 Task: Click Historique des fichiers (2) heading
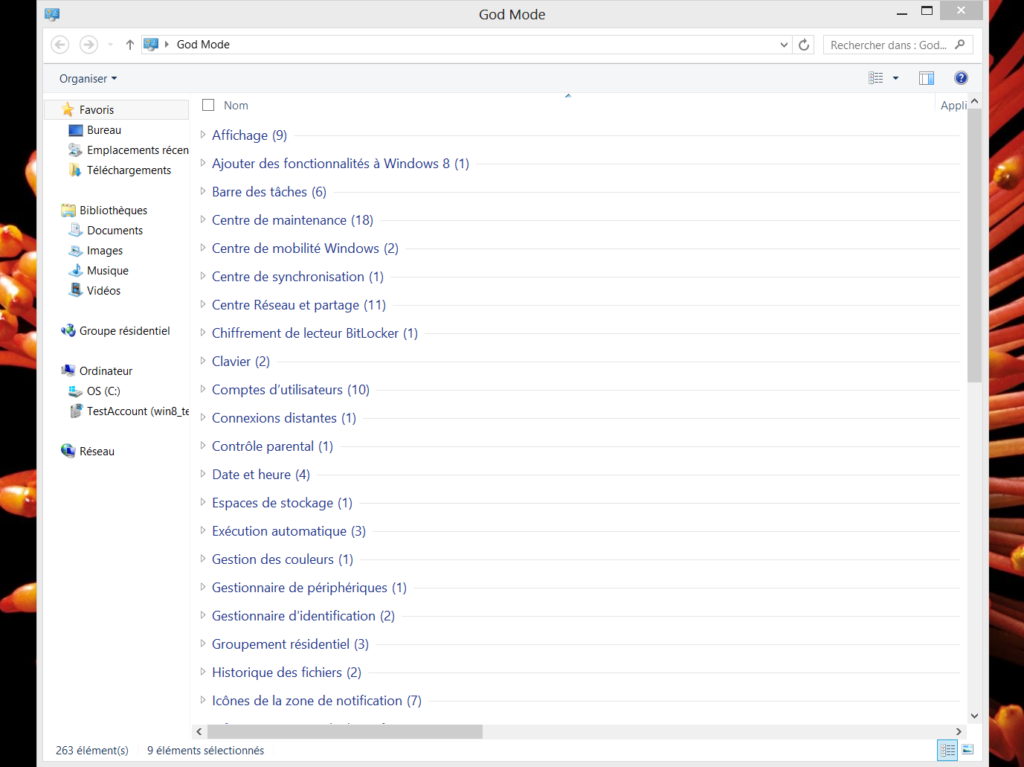pyautogui.click(x=286, y=672)
